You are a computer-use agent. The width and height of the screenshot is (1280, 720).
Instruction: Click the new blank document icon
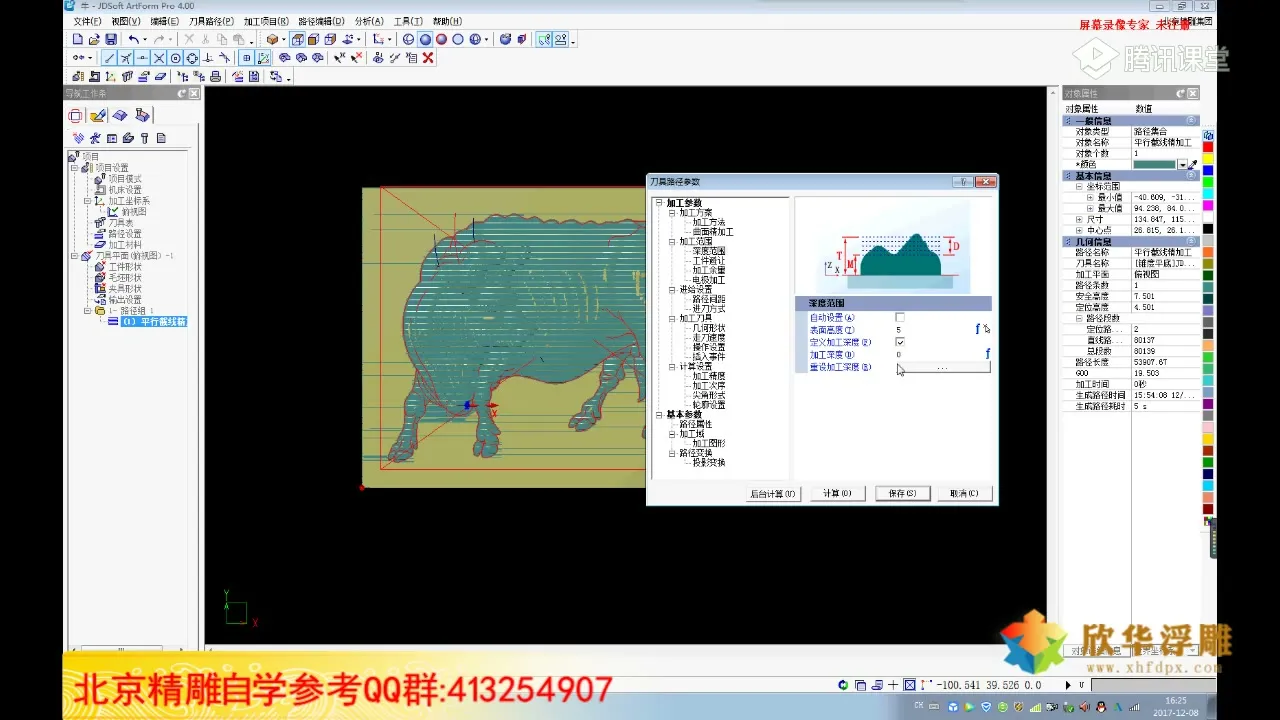78,40
